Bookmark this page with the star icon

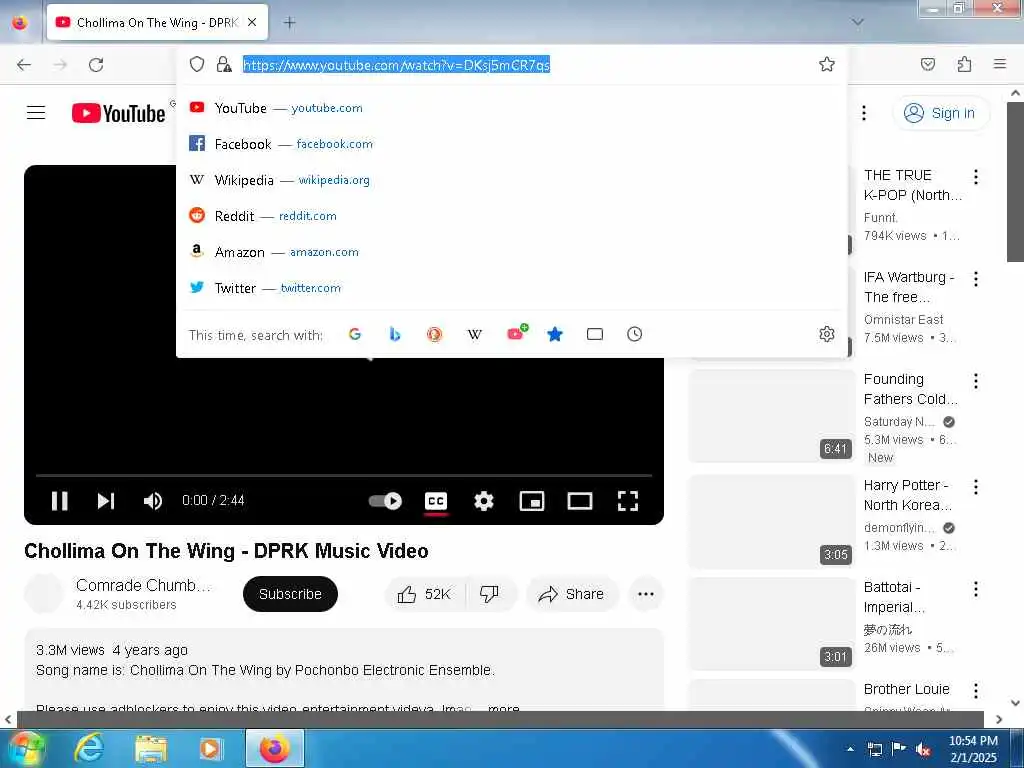click(827, 64)
